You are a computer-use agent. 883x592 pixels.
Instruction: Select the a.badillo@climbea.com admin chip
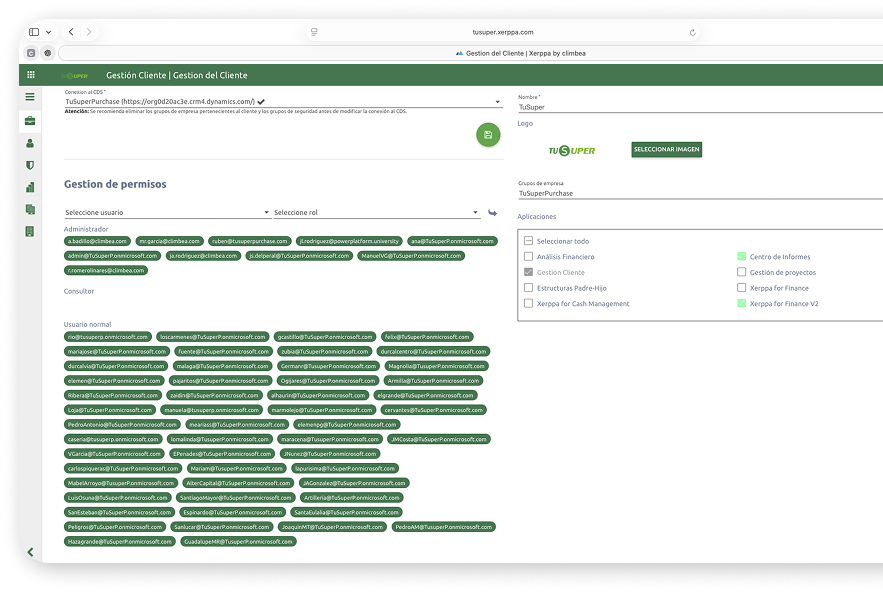[97, 241]
